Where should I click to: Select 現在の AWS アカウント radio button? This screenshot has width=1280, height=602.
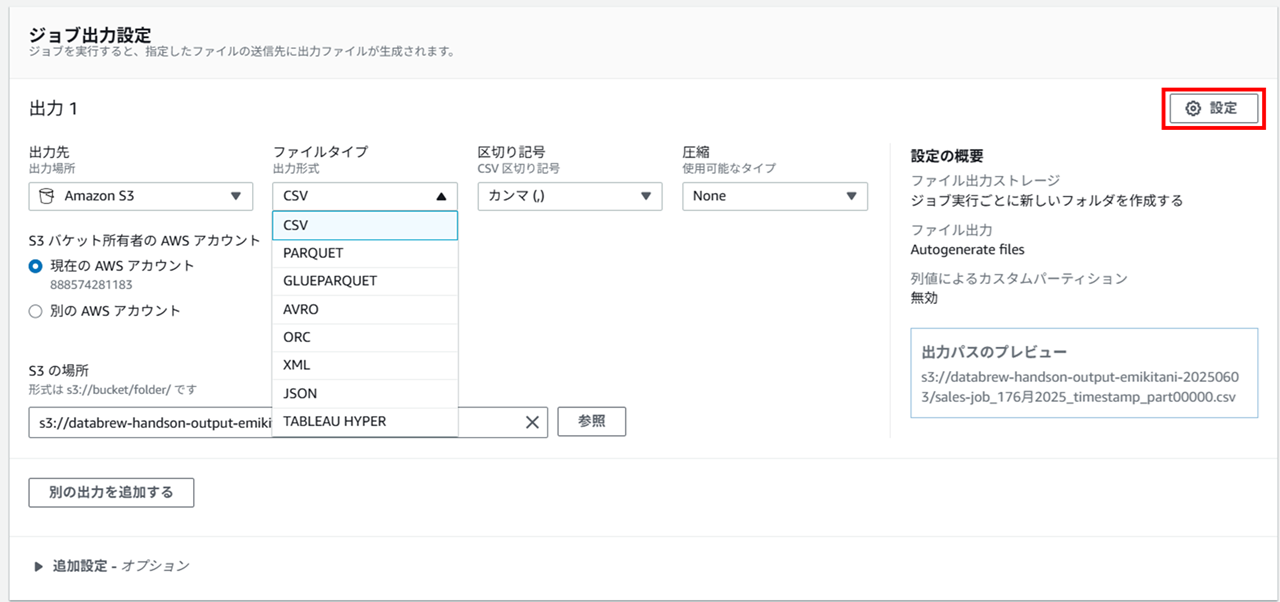[36, 266]
